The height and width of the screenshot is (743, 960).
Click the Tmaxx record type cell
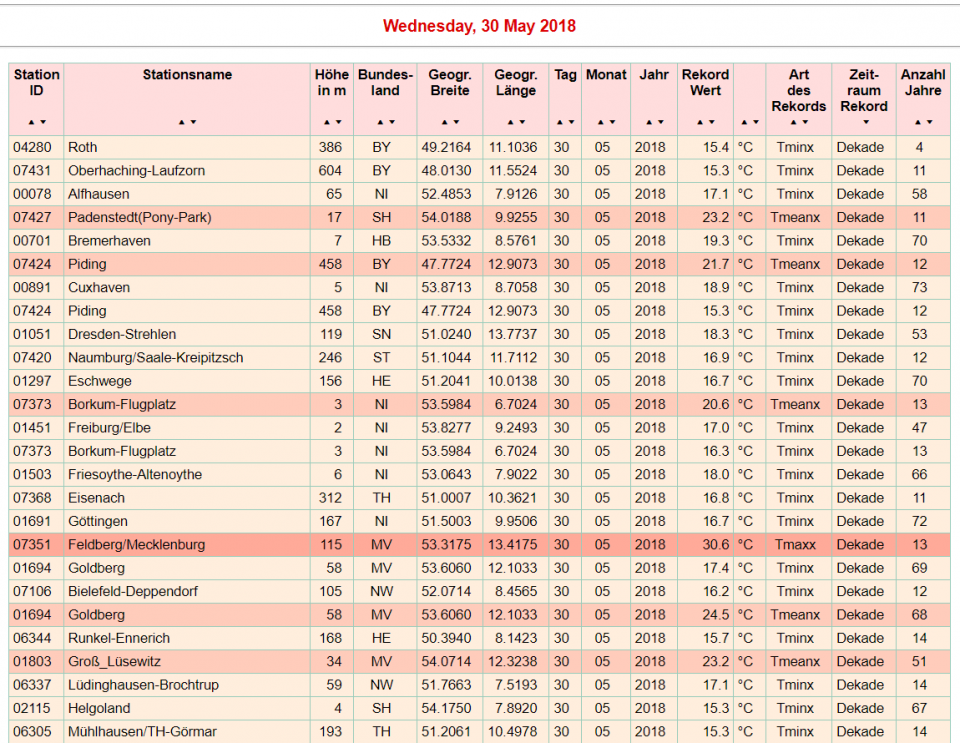(794, 545)
